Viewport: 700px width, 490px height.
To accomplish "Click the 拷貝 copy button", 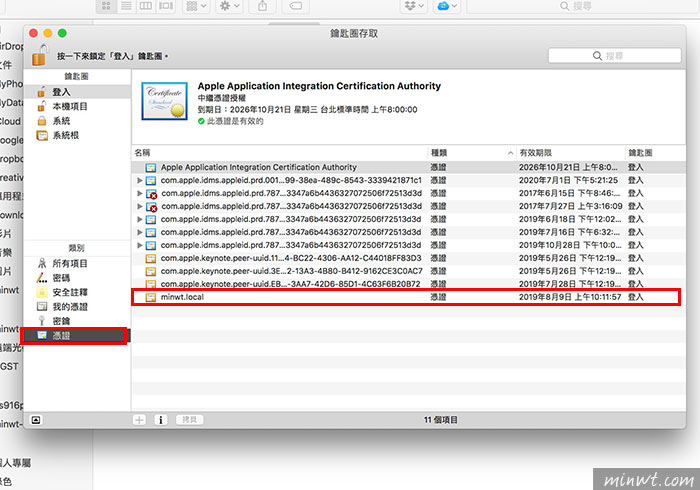I will click(x=189, y=419).
